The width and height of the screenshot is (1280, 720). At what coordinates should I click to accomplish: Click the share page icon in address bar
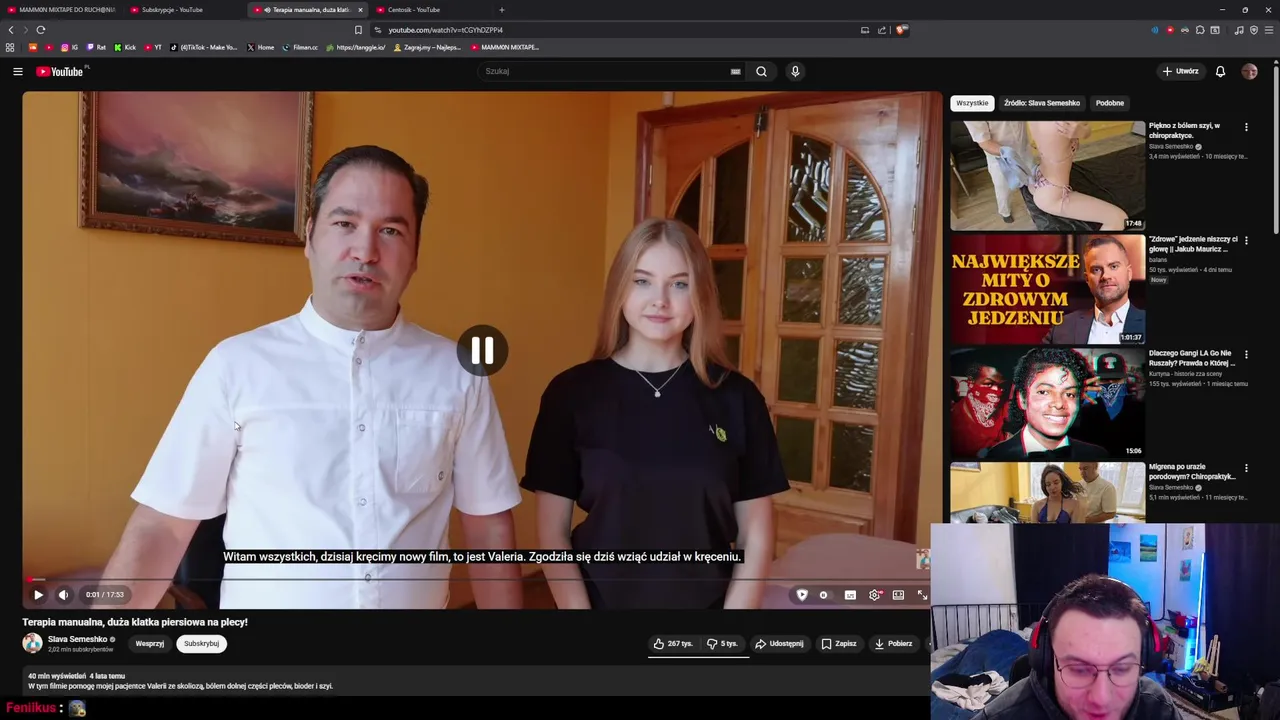tap(882, 30)
